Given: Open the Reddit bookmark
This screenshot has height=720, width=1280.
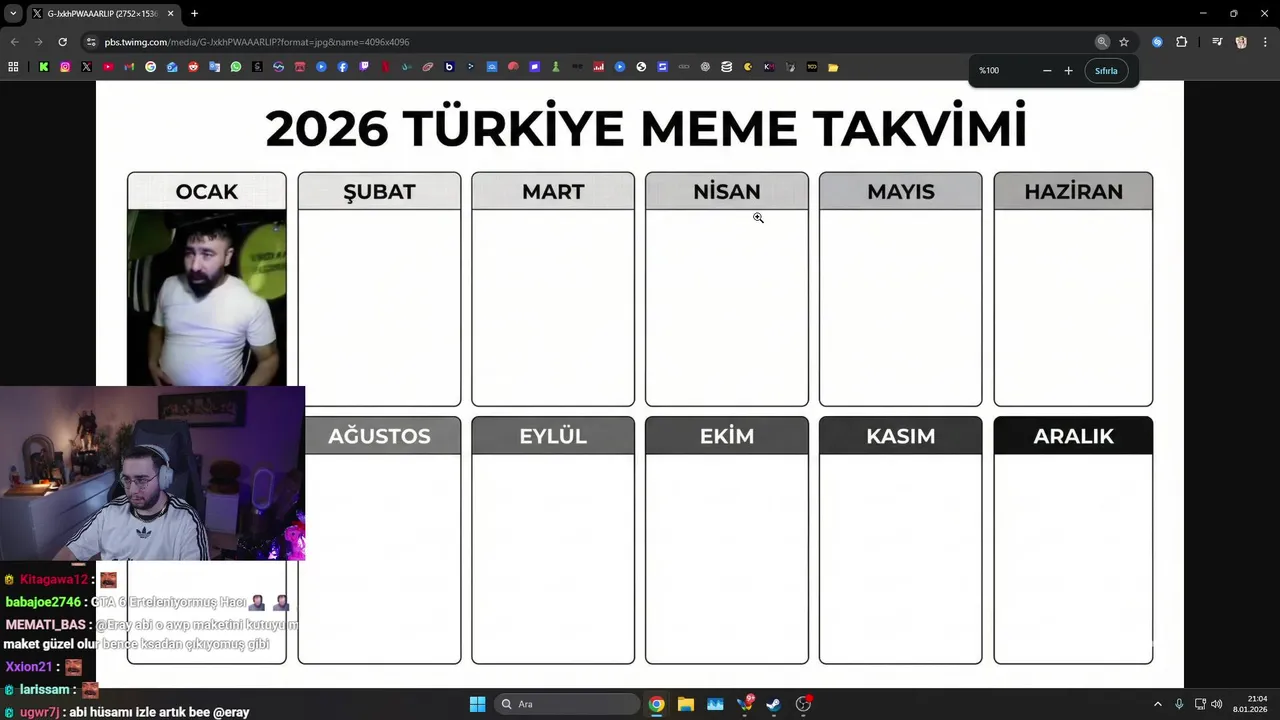Looking at the screenshot, I should 193,67.
